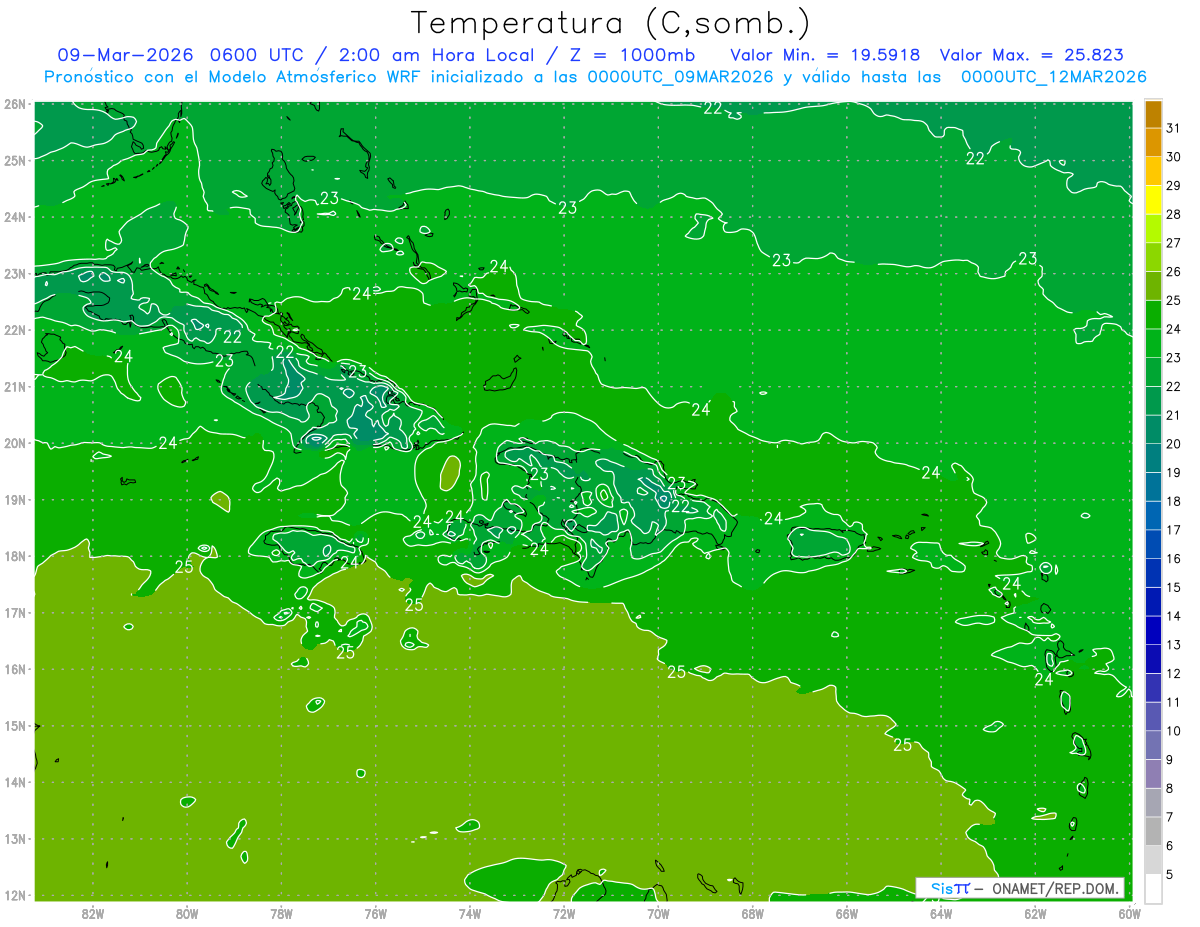The image size is (1200, 927).
Task: Click the longitude label "64W"
Action: (941, 913)
